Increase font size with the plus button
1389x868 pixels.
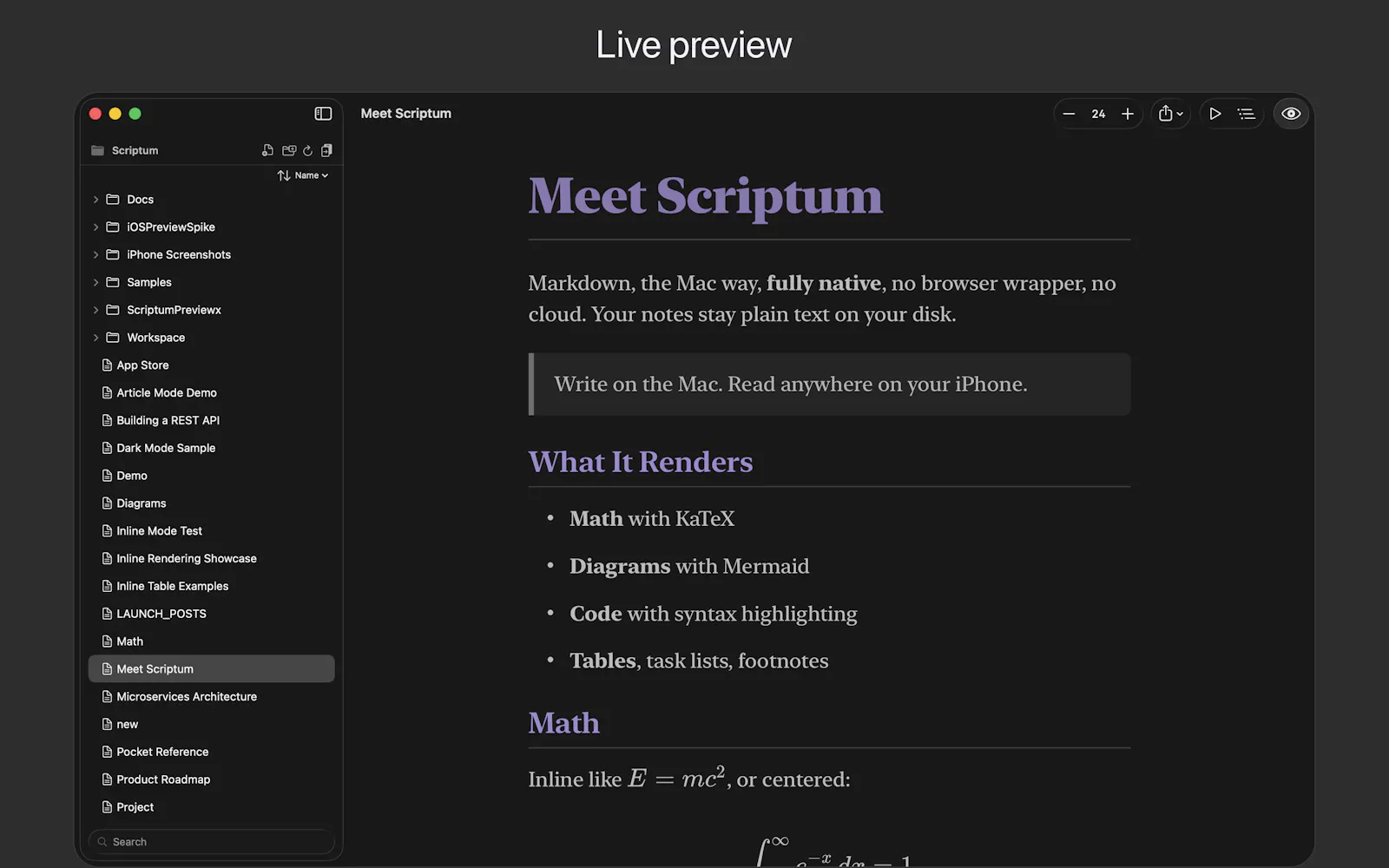point(1128,114)
